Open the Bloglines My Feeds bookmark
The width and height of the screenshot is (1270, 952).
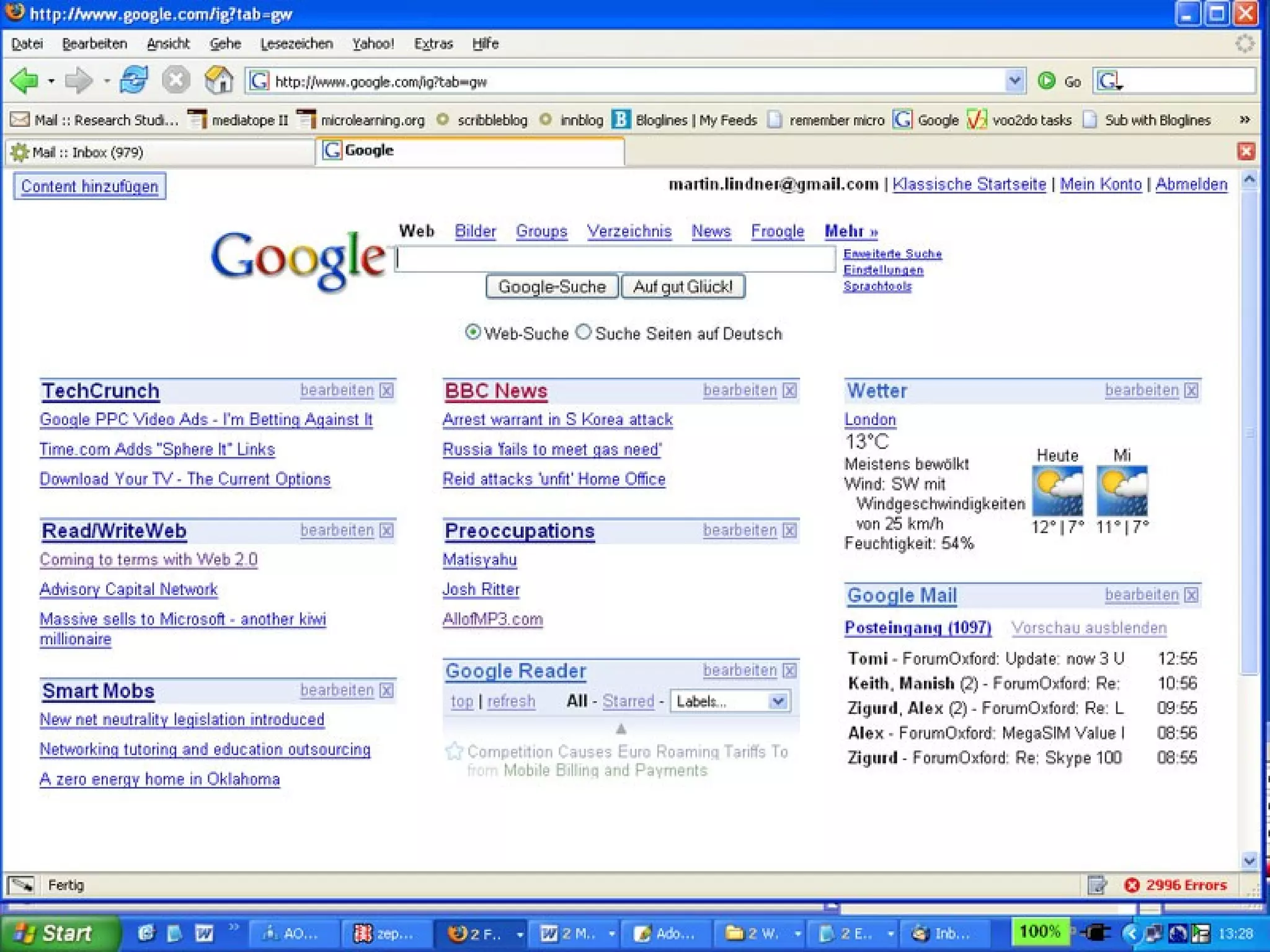point(685,120)
